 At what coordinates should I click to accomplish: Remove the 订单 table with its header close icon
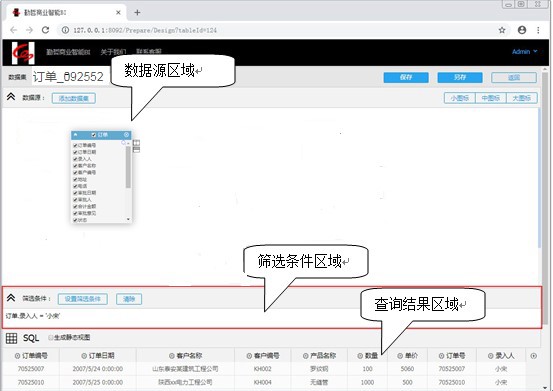pyautogui.click(x=126, y=135)
